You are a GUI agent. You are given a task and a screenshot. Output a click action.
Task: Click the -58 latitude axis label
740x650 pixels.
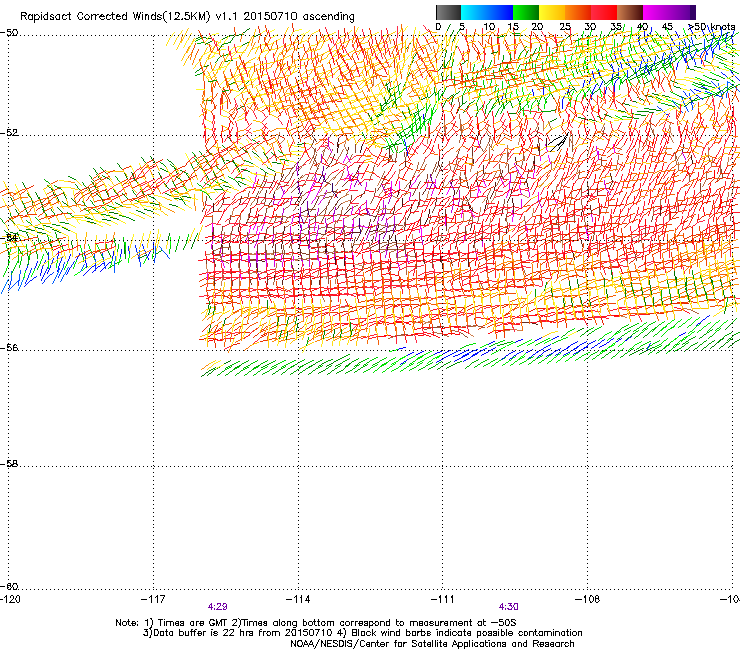click(x=9, y=464)
